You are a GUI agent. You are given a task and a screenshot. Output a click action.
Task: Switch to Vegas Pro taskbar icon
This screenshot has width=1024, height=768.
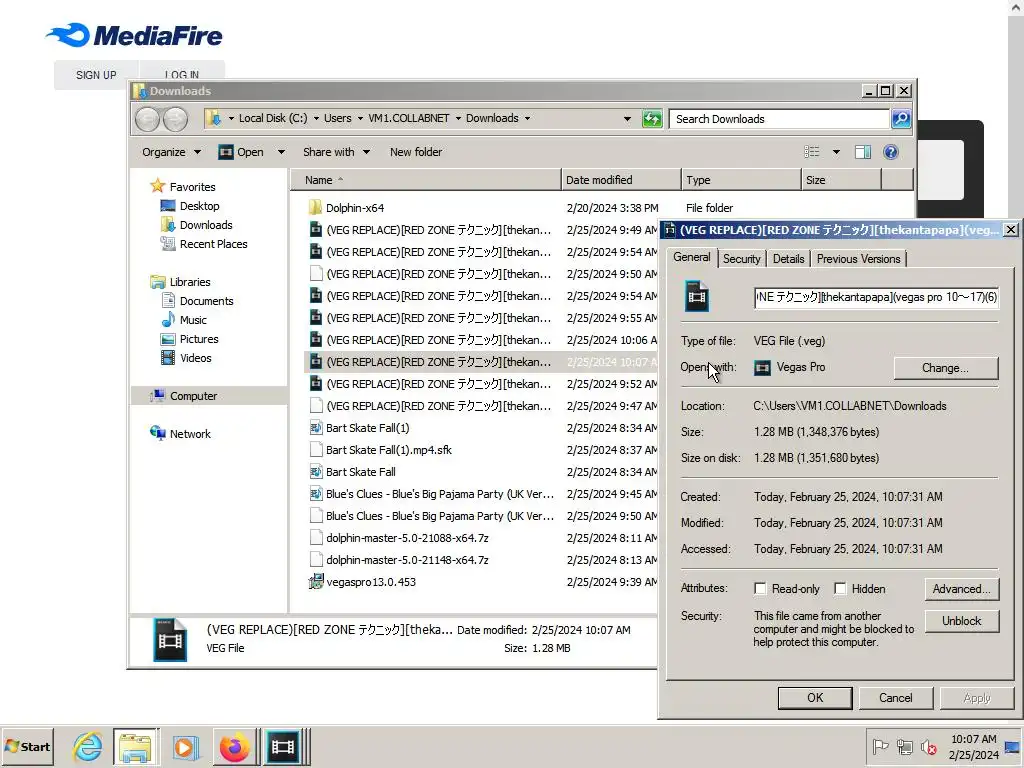[x=283, y=746]
